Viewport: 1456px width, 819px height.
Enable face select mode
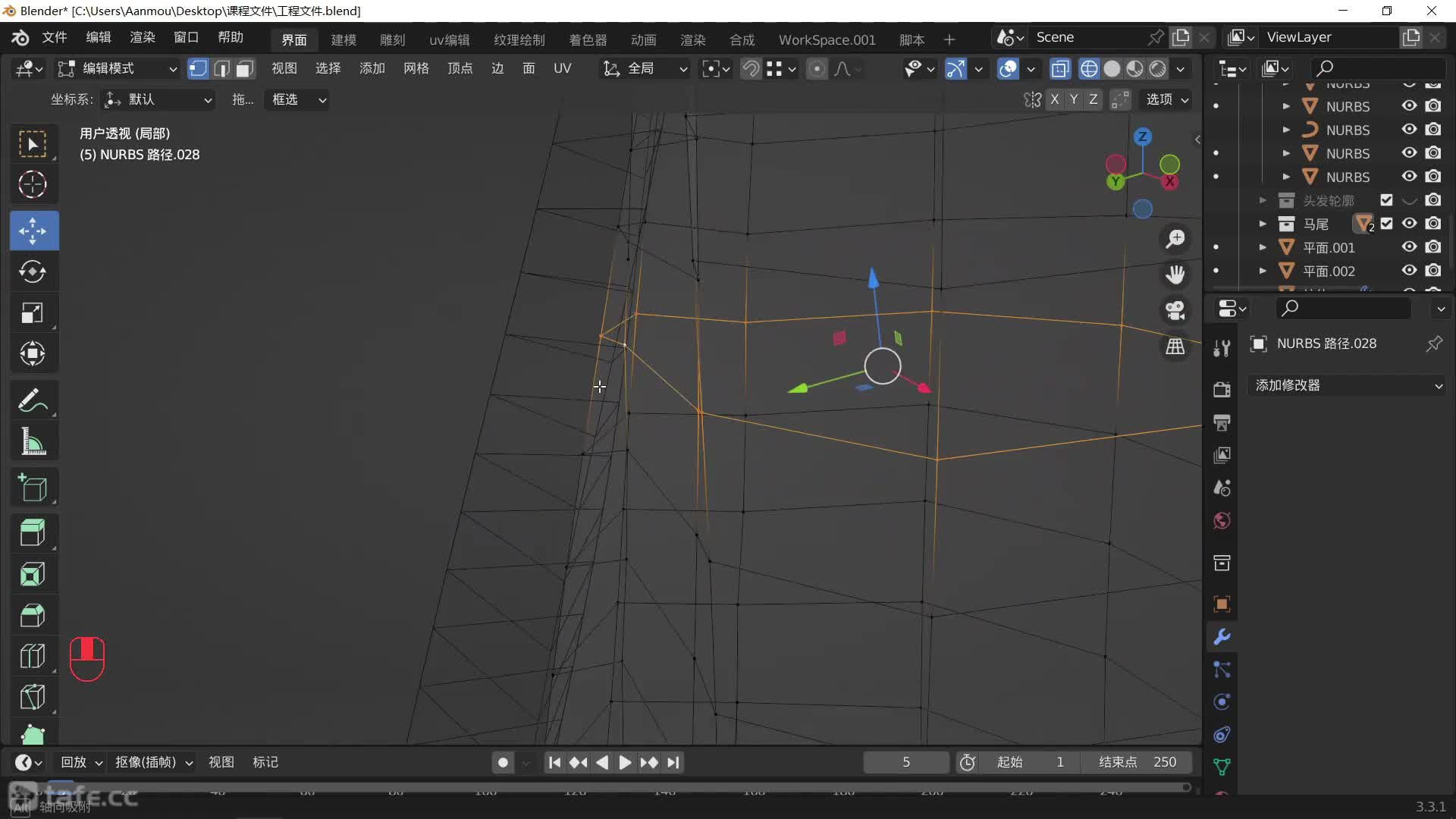244,69
